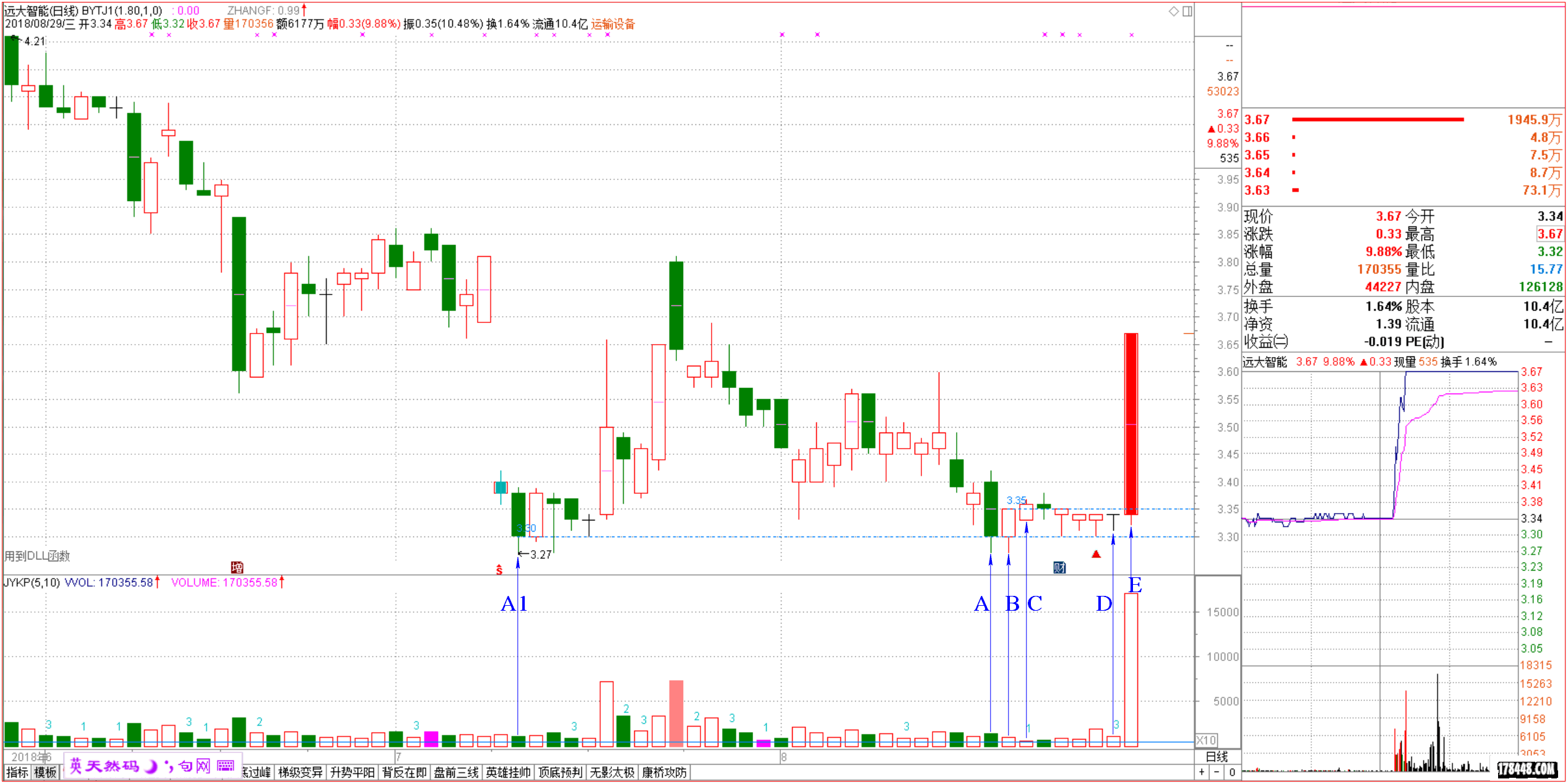Toggle the side panel layout icon
The height and width of the screenshot is (784, 1568).
coord(1187,11)
